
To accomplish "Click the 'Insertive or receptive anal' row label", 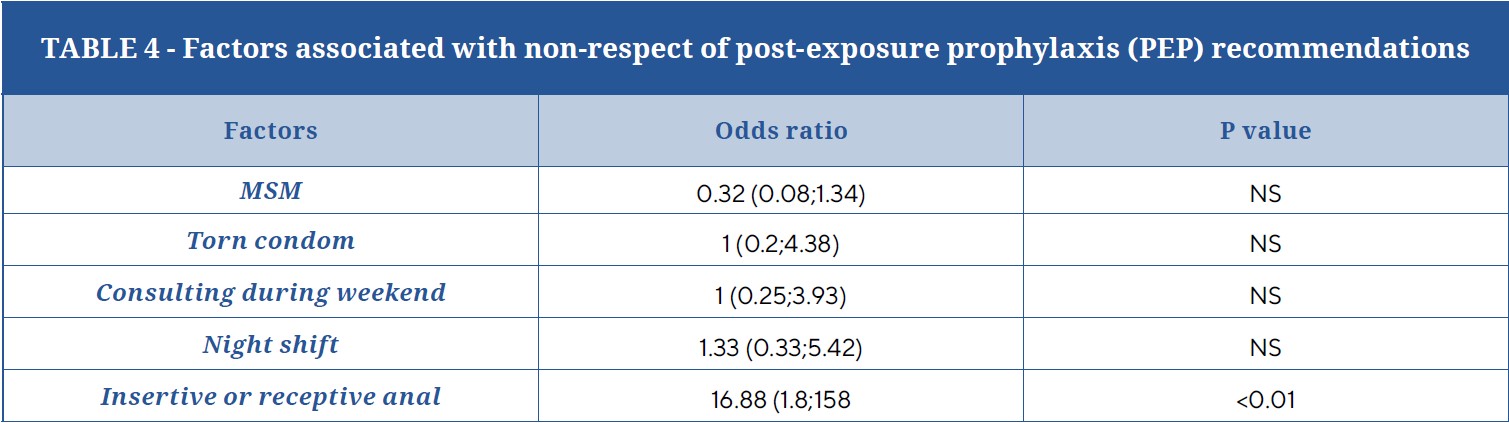I will pos(271,397).
